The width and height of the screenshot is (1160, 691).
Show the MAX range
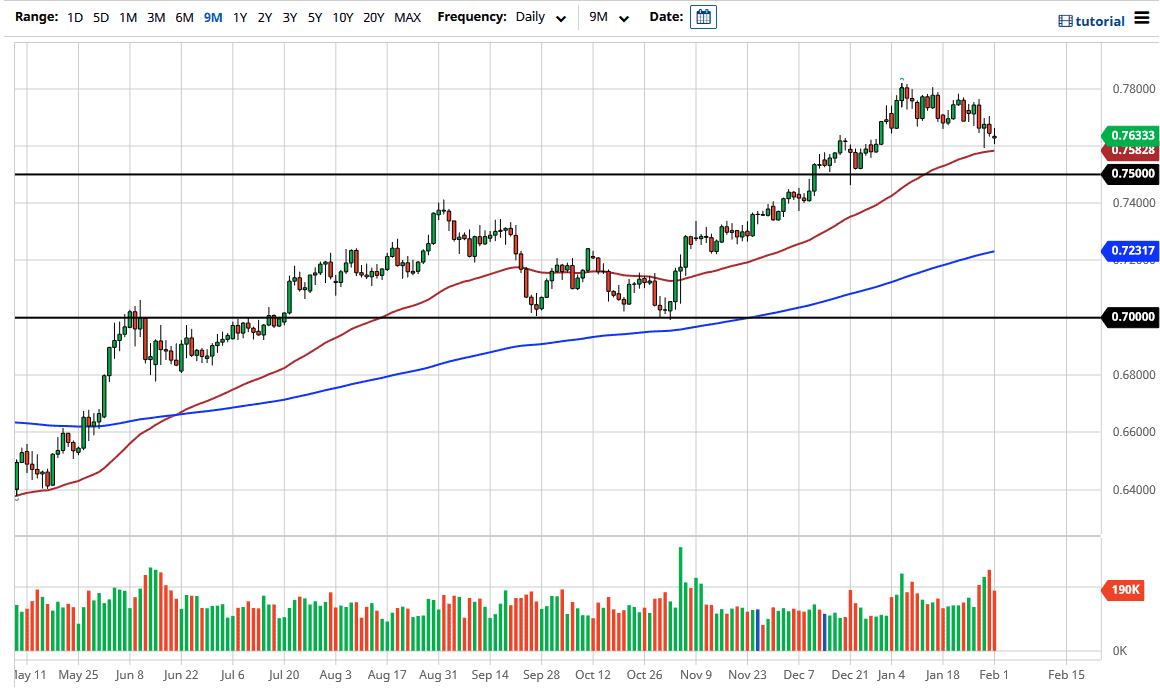pos(408,17)
